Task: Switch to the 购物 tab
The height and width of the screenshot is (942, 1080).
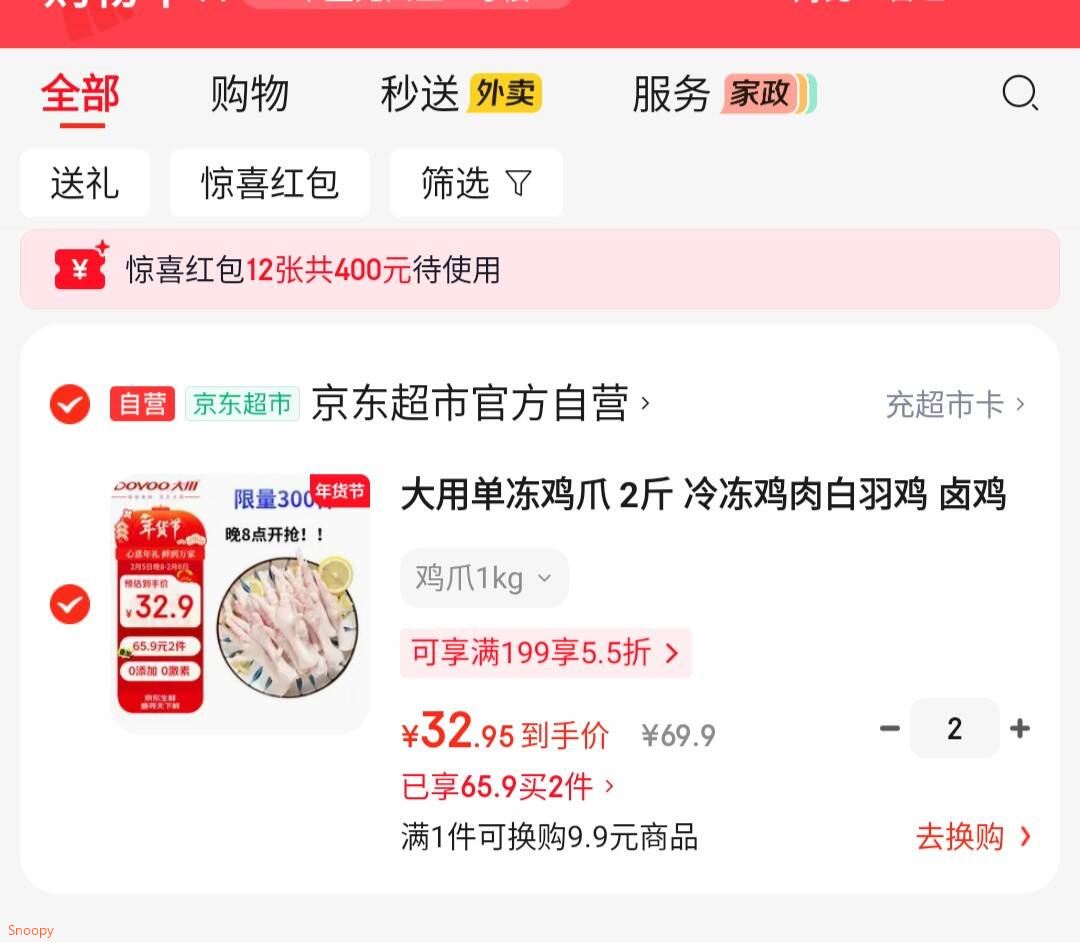Action: (x=249, y=94)
